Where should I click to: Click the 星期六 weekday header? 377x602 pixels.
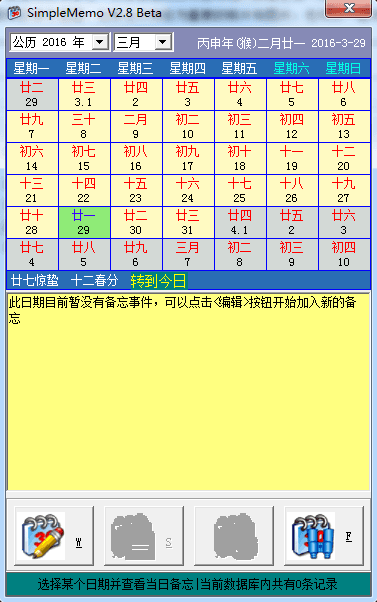point(291,68)
